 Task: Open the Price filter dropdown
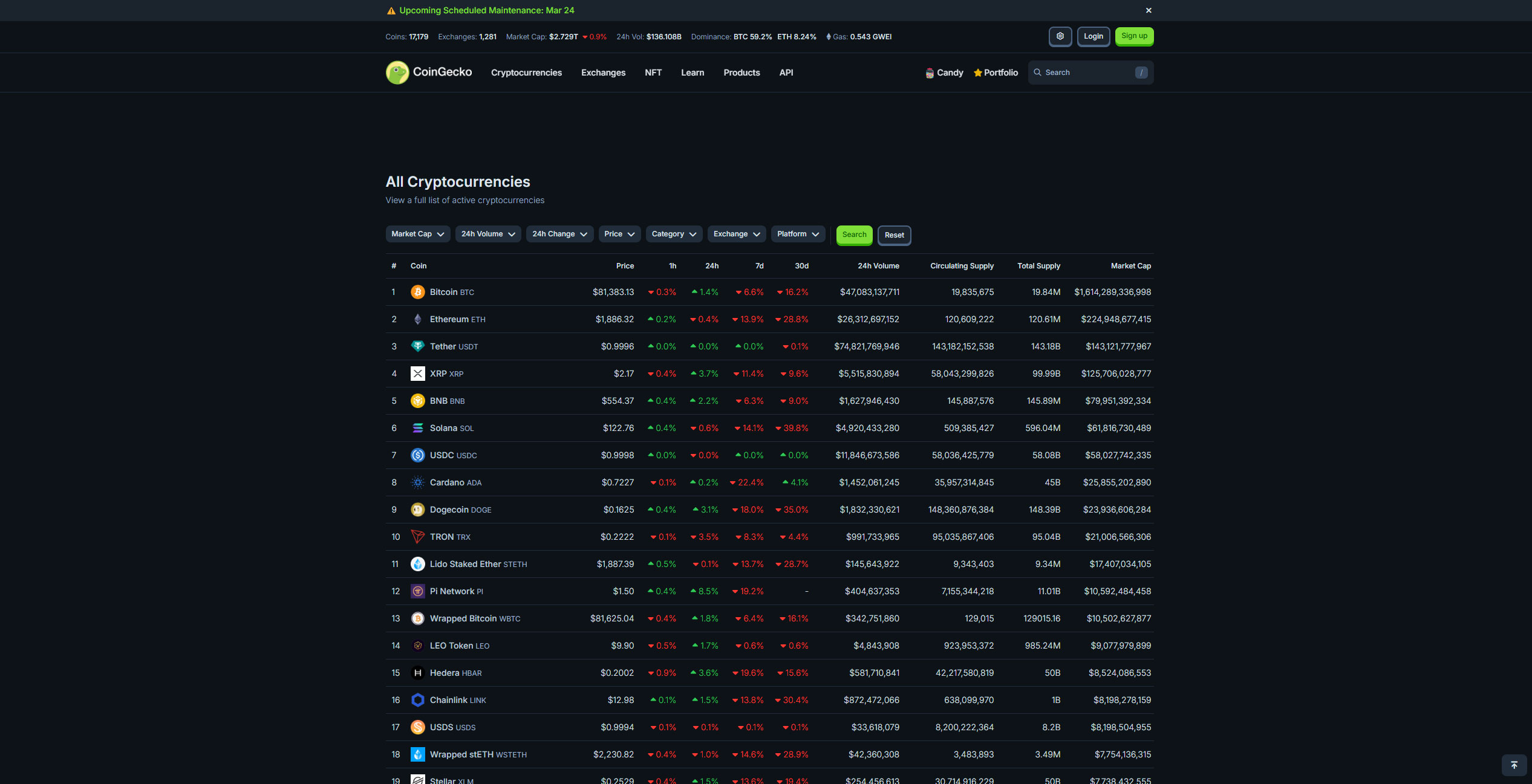620,234
